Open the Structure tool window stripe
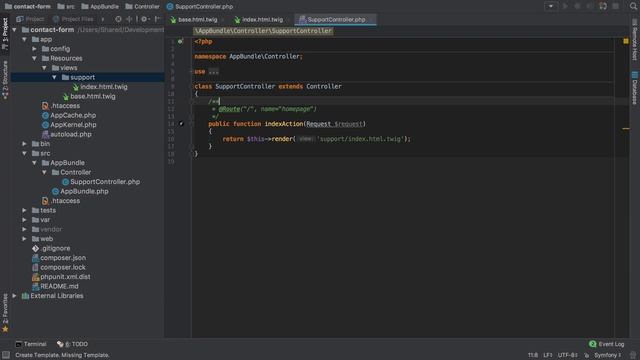Viewport: 640px width, 360px height. 5,80
